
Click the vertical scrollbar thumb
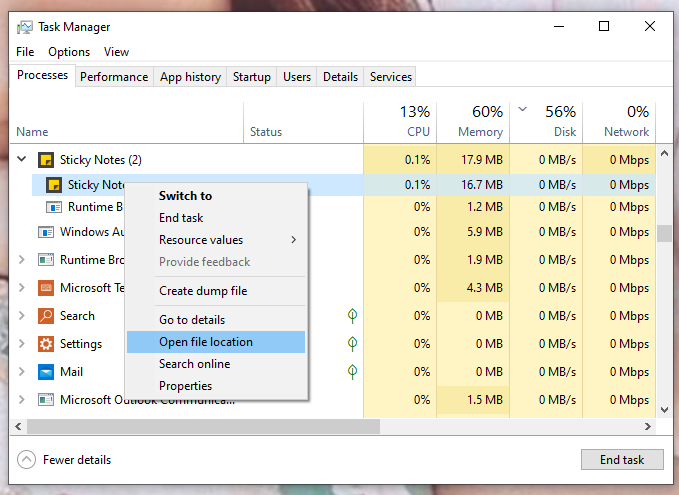tap(665, 233)
